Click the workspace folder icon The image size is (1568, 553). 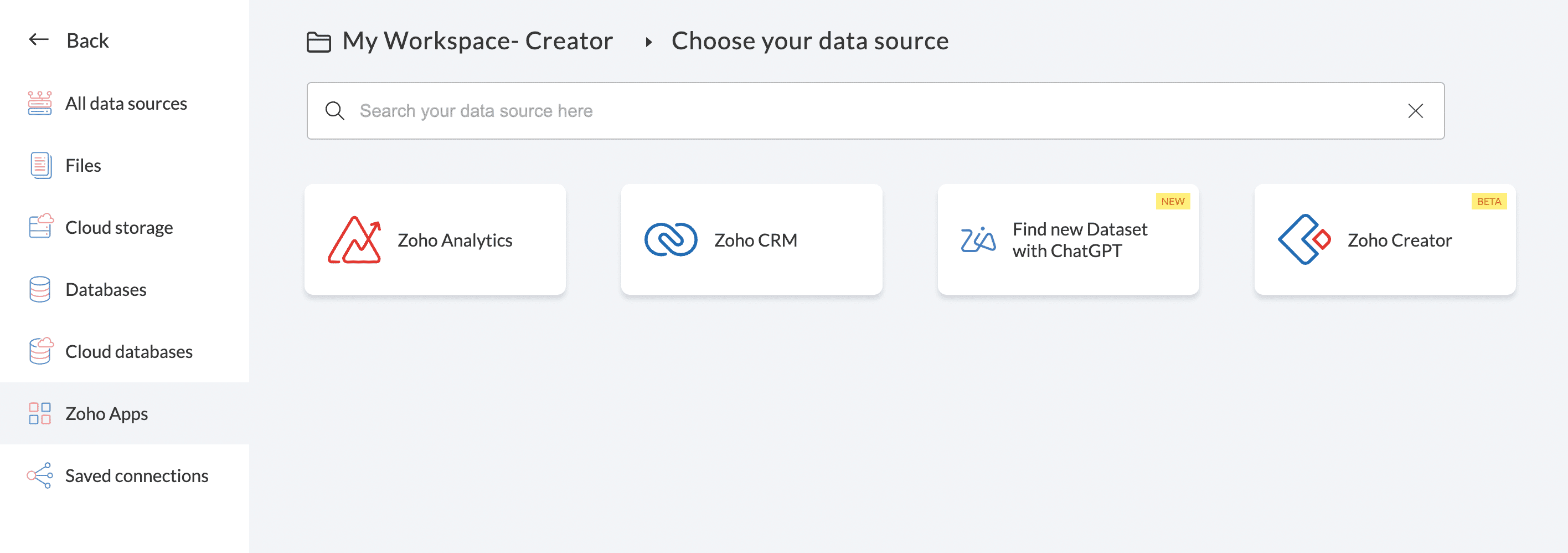click(318, 42)
